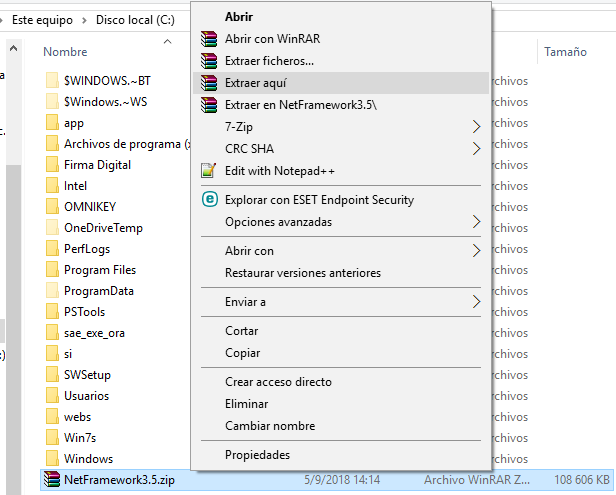Expand the CRC SHA submenu
This screenshot has width=616, height=495.
pyautogui.click(x=476, y=149)
